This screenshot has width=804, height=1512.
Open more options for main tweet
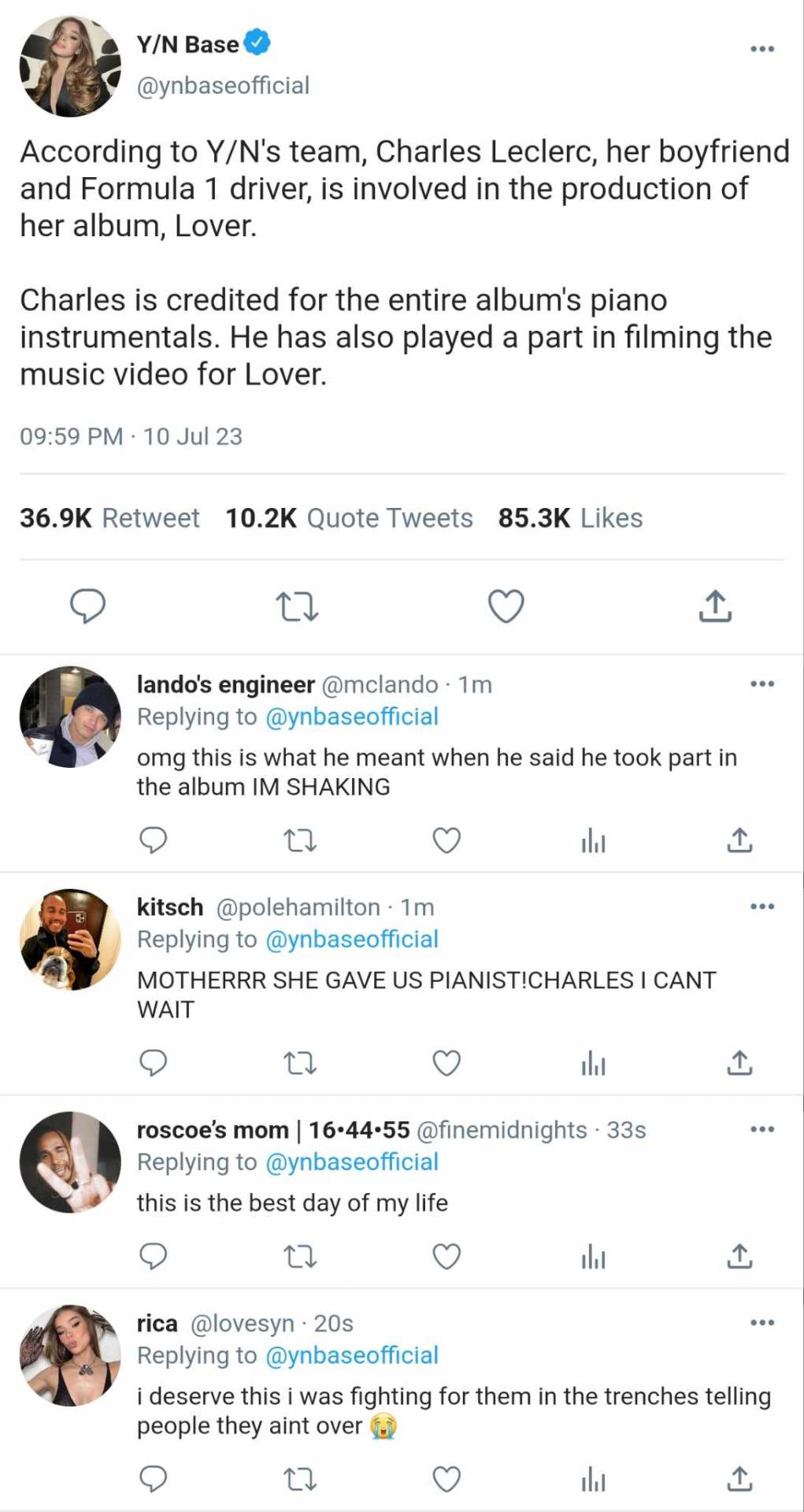pyautogui.click(x=761, y=49)
